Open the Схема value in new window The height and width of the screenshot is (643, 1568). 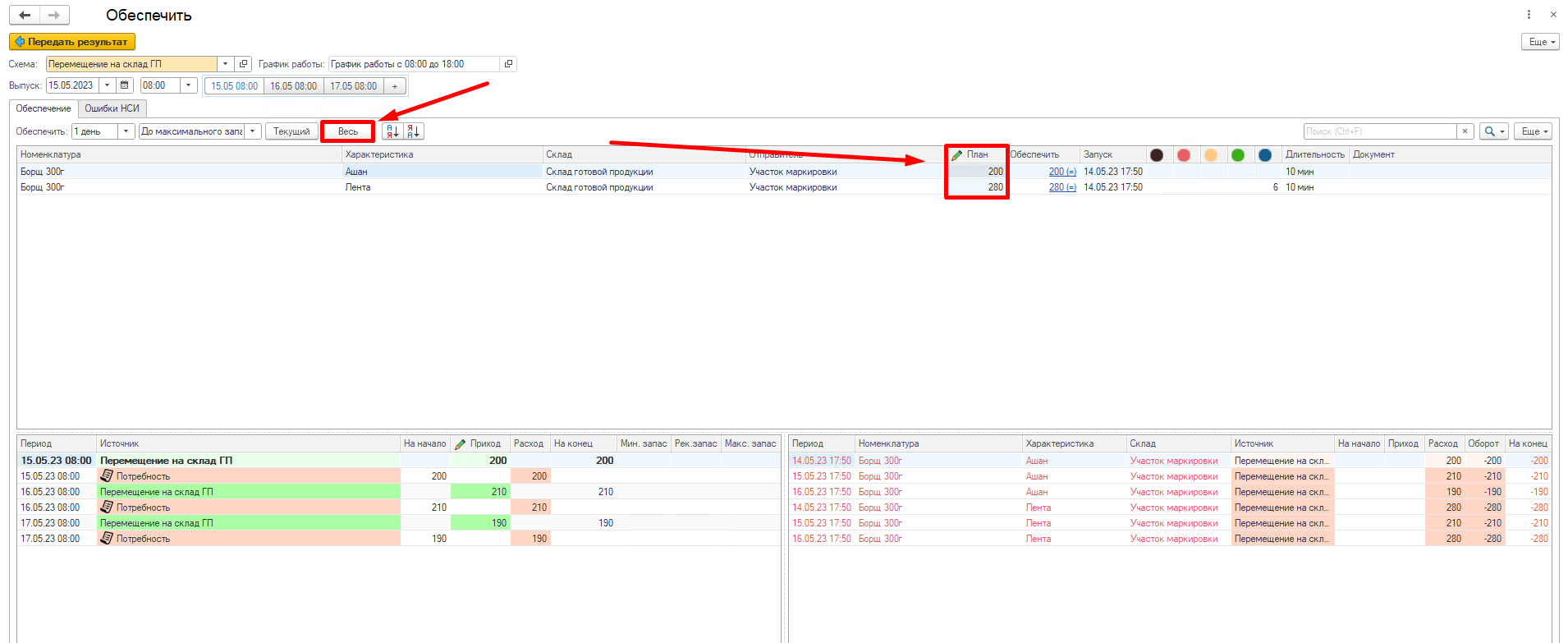pos(243,64)
